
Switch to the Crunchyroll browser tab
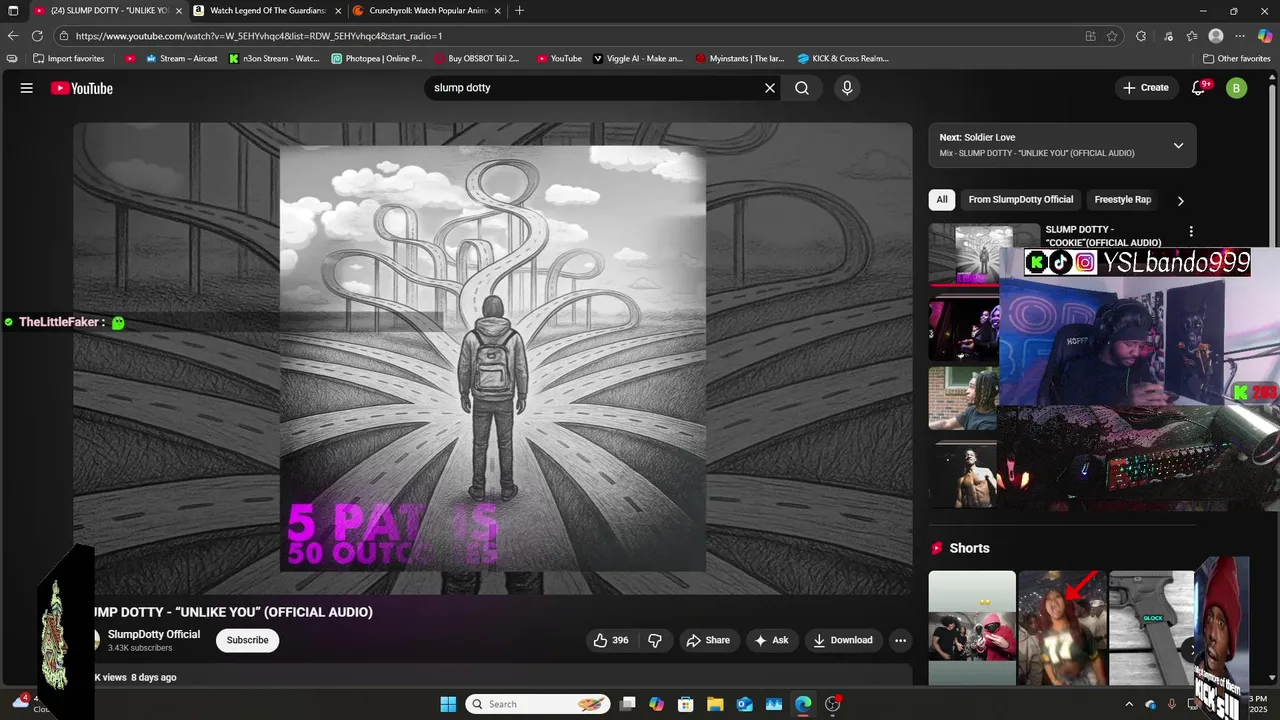[427, 11]
